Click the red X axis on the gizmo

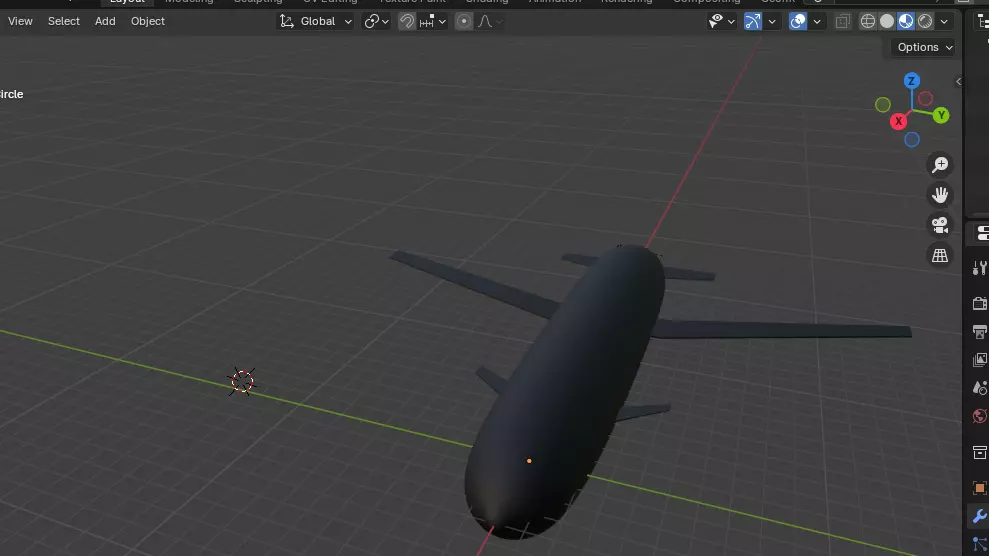(x=898, y=121)
